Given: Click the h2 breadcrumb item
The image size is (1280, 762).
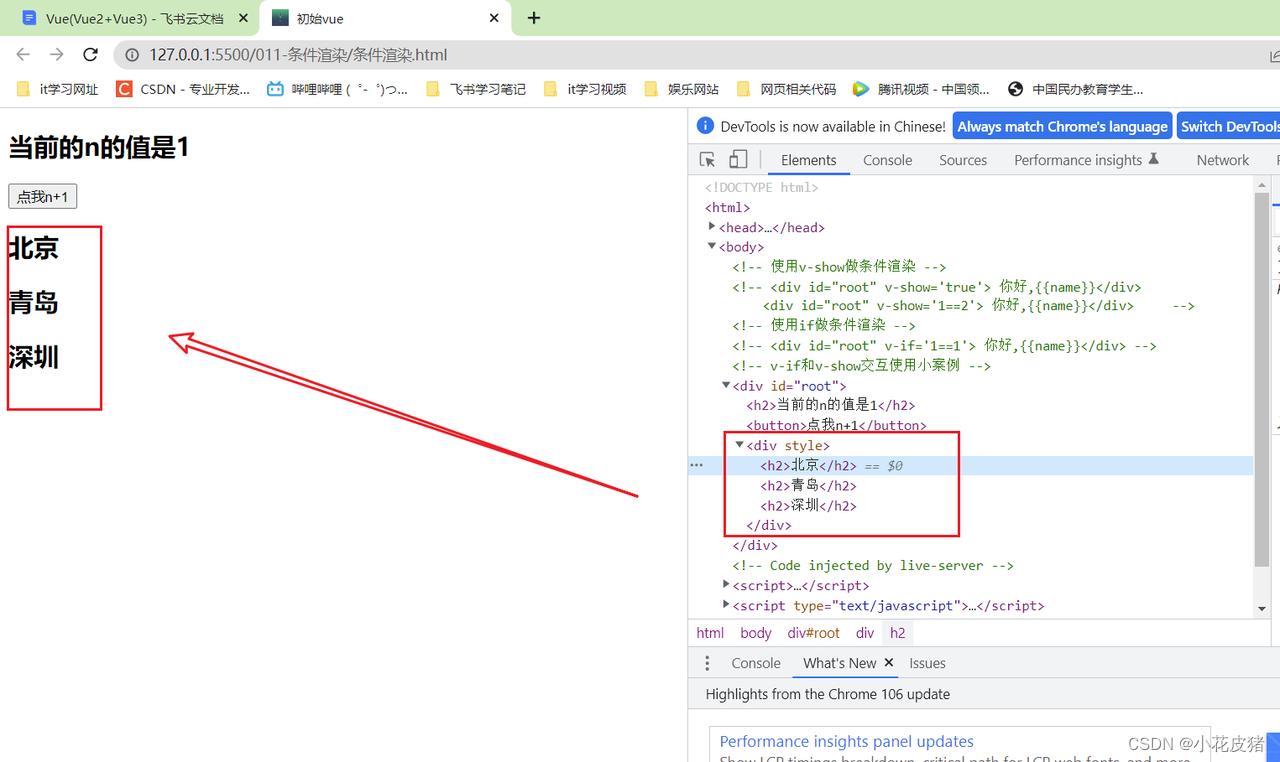Looking at the screenshot, I should coord(898,633).
